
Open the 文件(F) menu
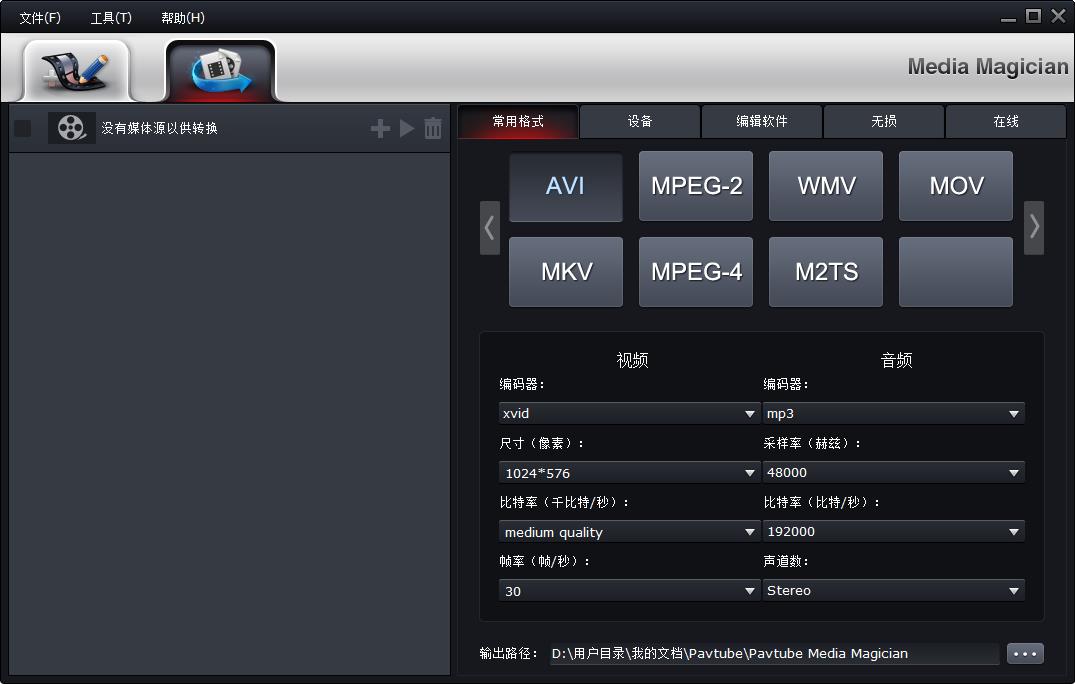coord(40,17)
